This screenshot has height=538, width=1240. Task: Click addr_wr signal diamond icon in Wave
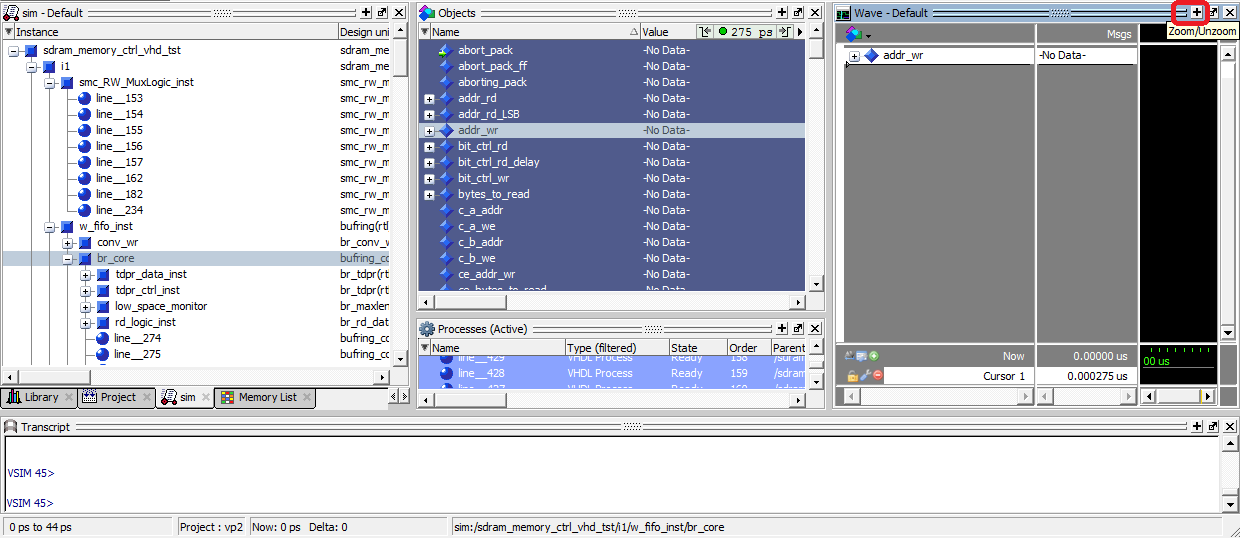tap(871, 56)
